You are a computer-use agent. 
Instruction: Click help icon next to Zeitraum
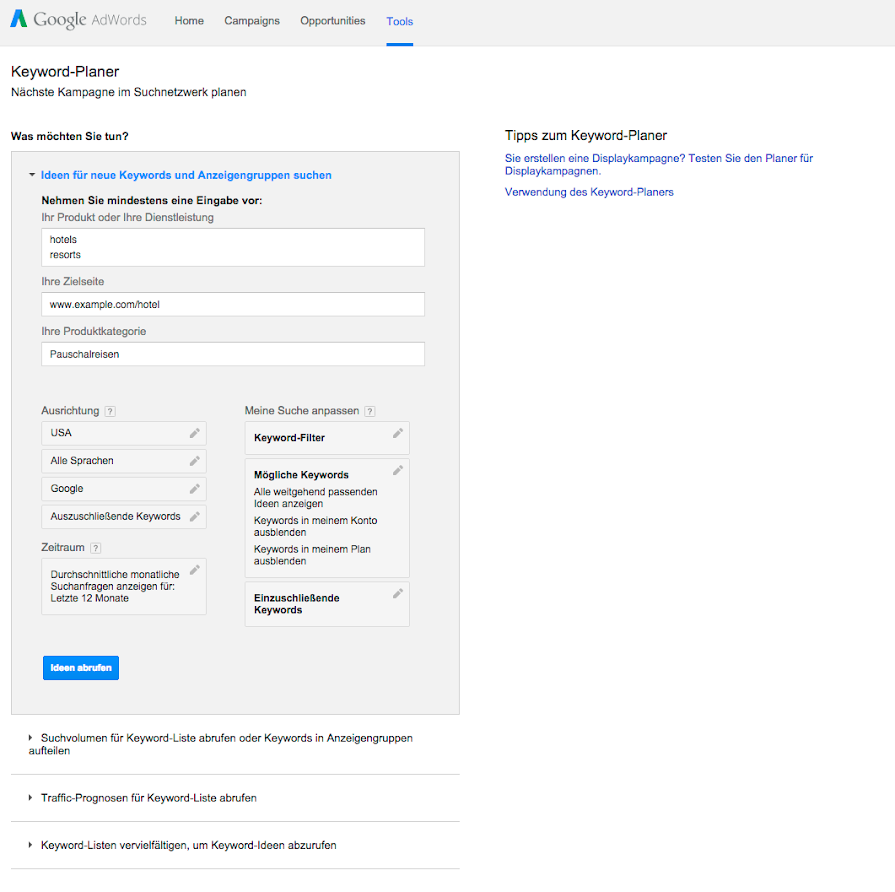96,548
